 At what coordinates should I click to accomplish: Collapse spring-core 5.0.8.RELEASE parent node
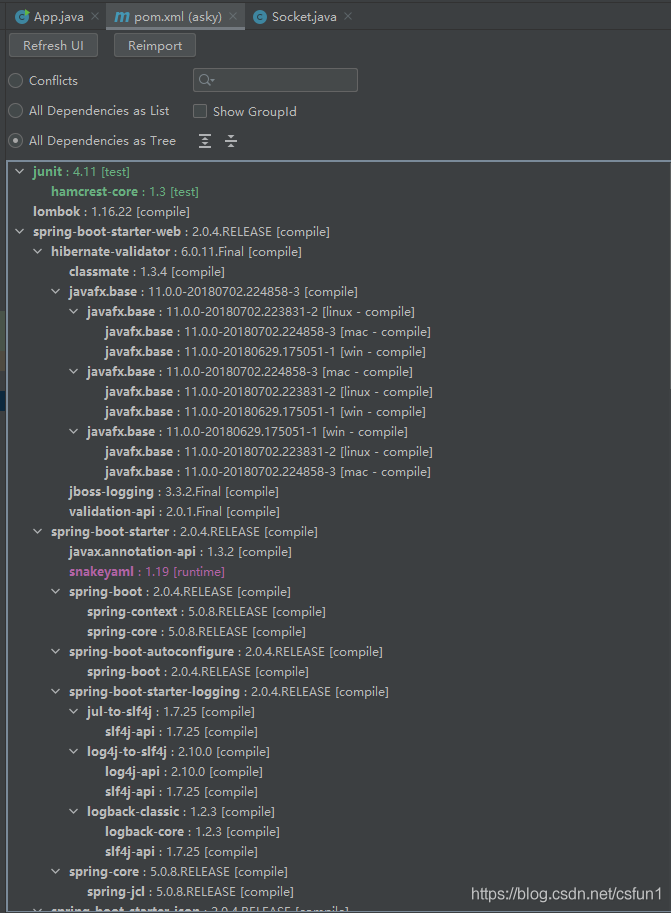click(56, 872)
